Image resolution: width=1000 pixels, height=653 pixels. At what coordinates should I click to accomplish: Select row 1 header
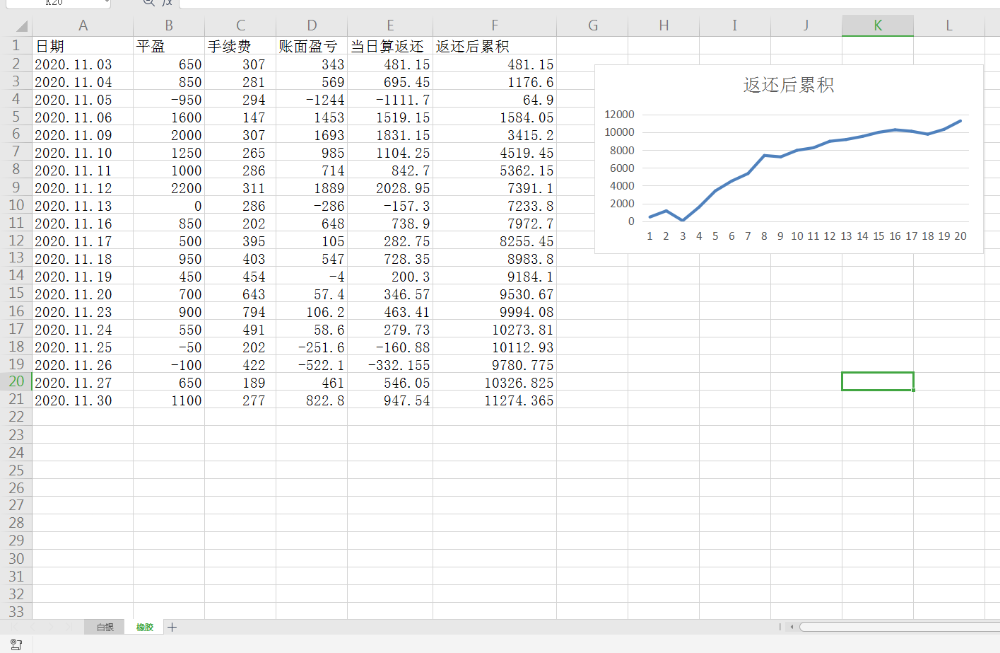[16, 46]
